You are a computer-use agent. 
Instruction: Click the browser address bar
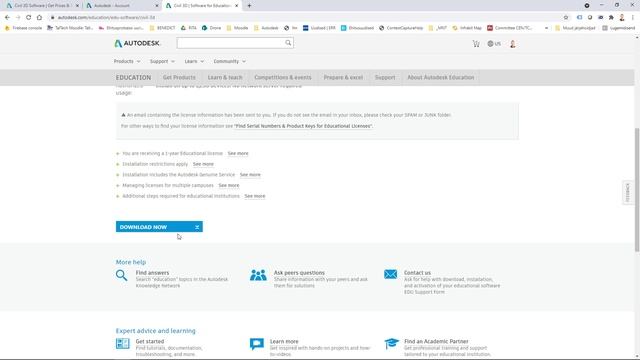306,18
